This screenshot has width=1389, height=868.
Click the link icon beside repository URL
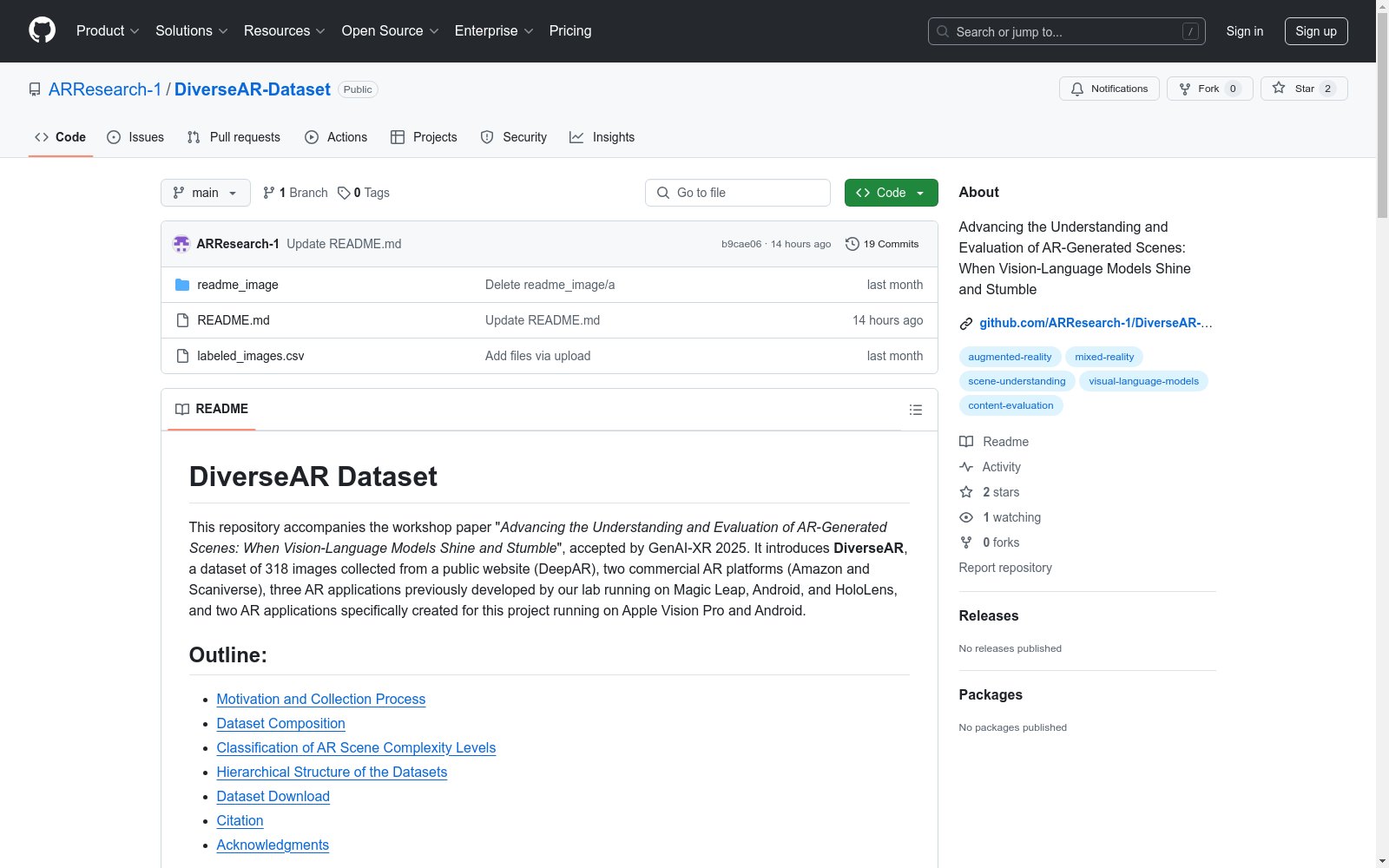click(966, 324)
